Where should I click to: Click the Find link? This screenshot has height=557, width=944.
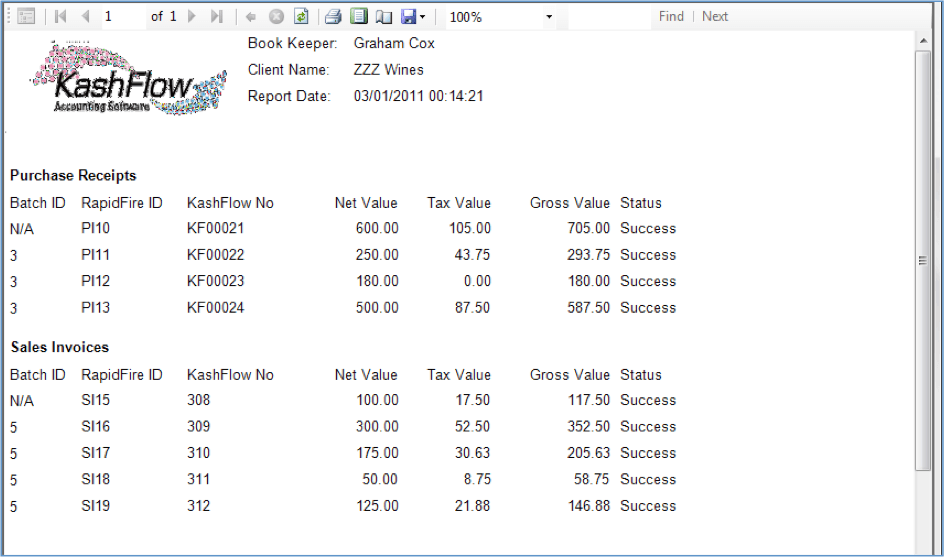pyautogui.click(x=671, y=17)
